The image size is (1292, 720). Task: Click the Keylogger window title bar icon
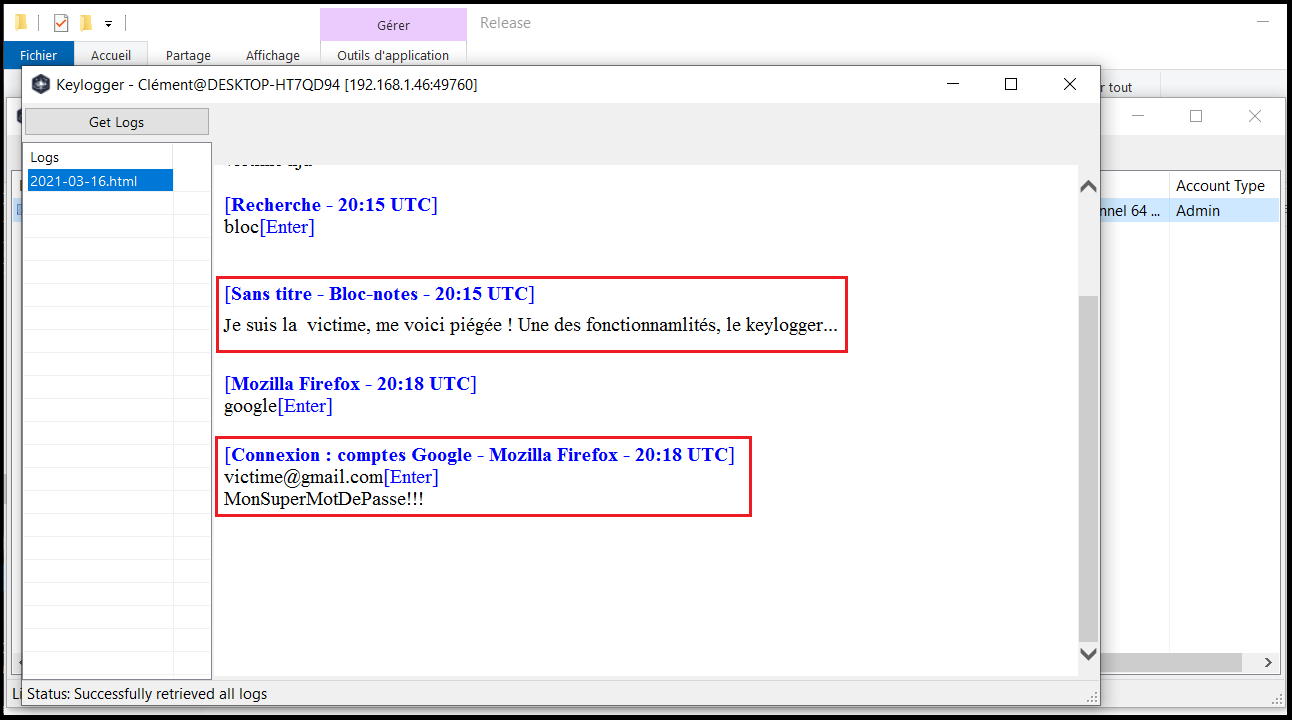pyautogui.click(x=41, y=85)
